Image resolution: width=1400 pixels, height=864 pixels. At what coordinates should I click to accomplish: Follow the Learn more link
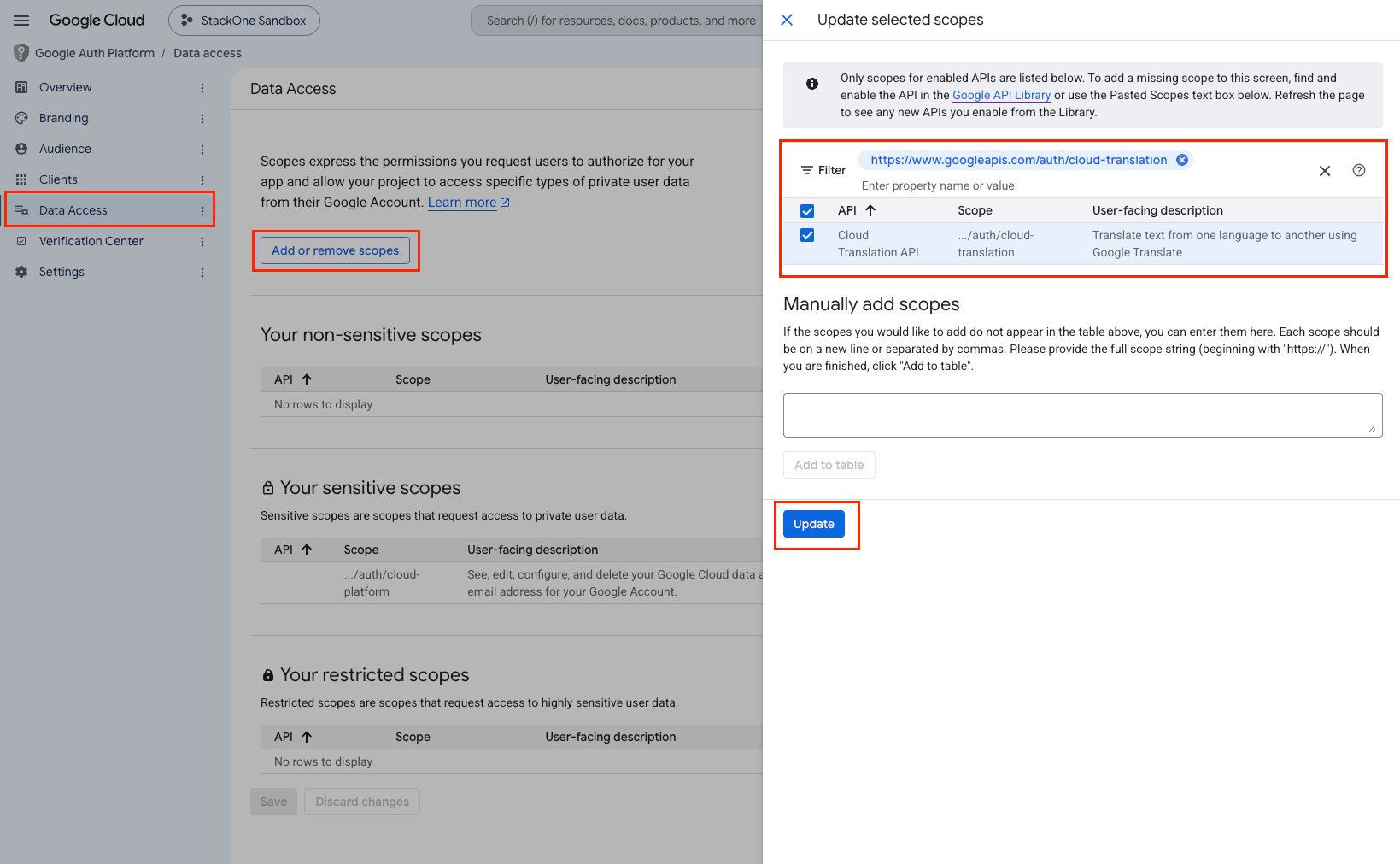pyautogui.click(x=462, y=203)
